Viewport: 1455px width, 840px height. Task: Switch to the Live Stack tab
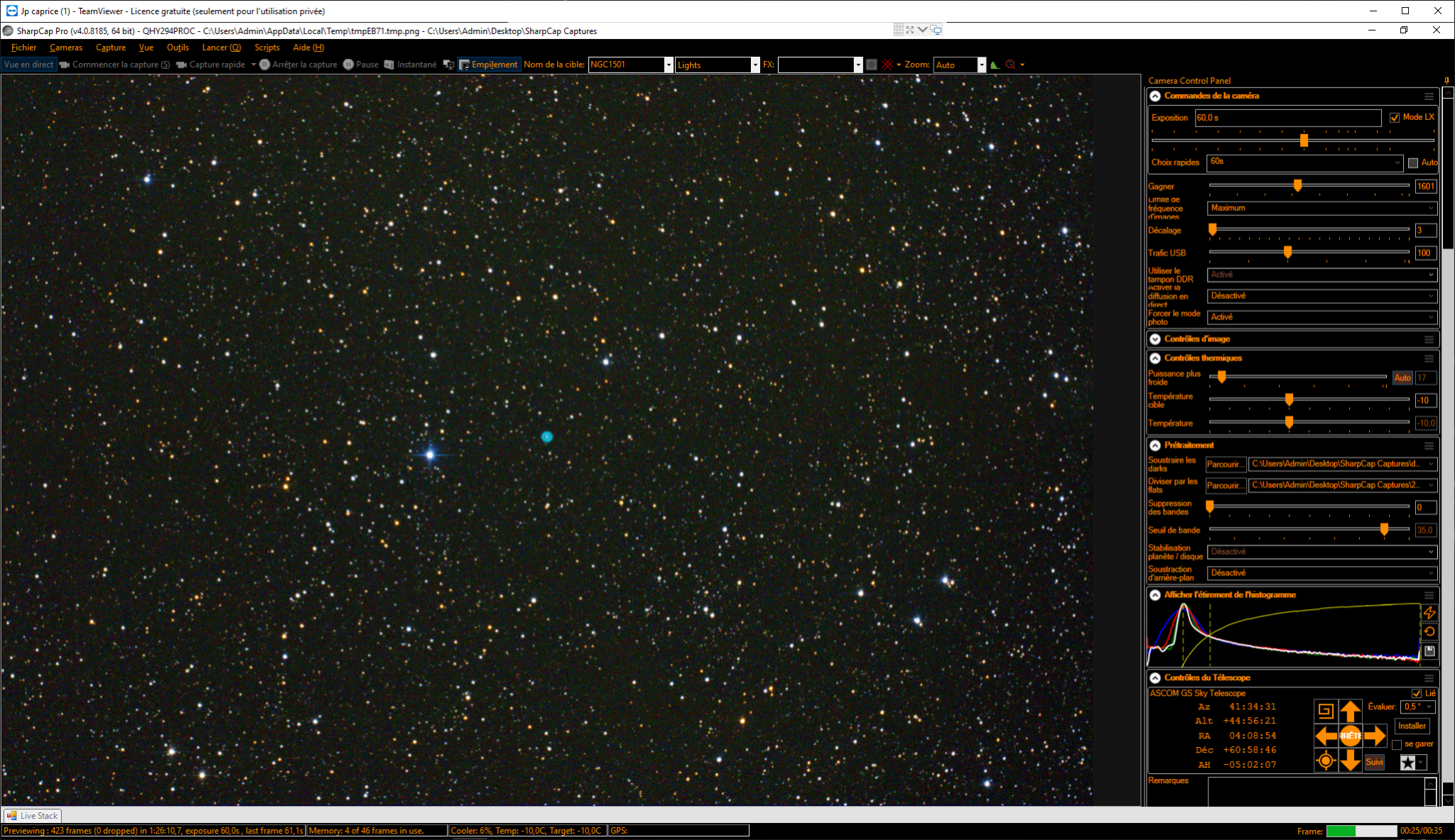coord(32,816)
